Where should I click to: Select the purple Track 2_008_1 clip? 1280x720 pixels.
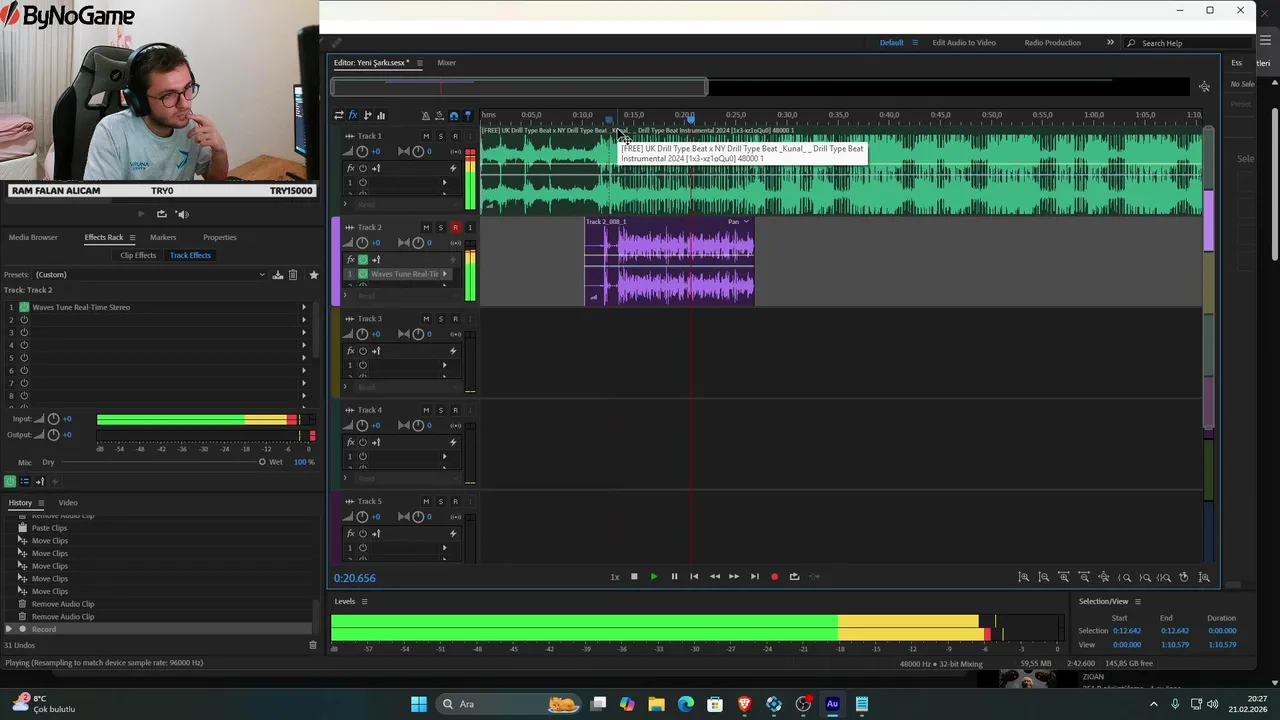pos(669,262)
